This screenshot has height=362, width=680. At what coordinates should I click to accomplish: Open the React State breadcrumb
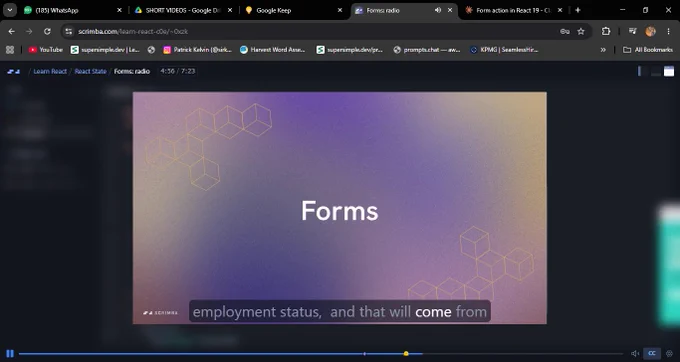click(91, 71)
